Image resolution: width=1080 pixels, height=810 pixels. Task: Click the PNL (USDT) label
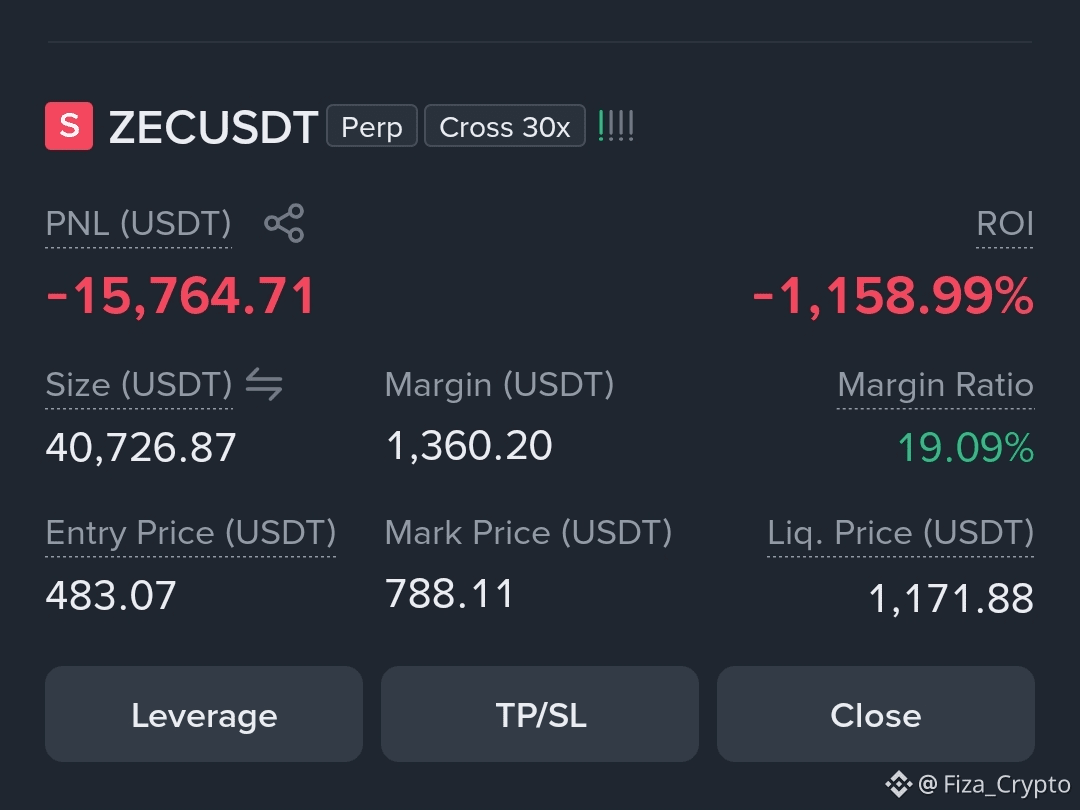pyautogui.click(x=138, y=224)
